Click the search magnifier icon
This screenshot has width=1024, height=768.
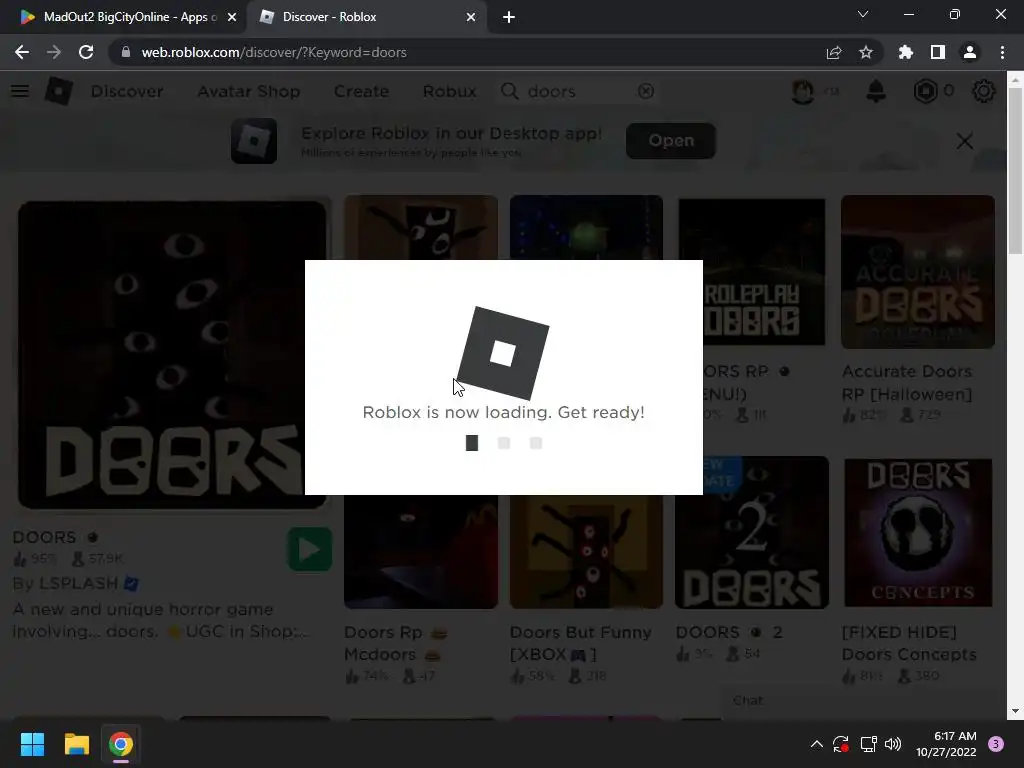509,91
